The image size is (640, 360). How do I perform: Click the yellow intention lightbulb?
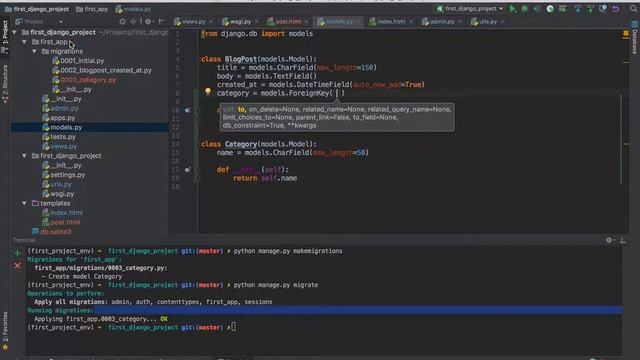tap(208, 91)
